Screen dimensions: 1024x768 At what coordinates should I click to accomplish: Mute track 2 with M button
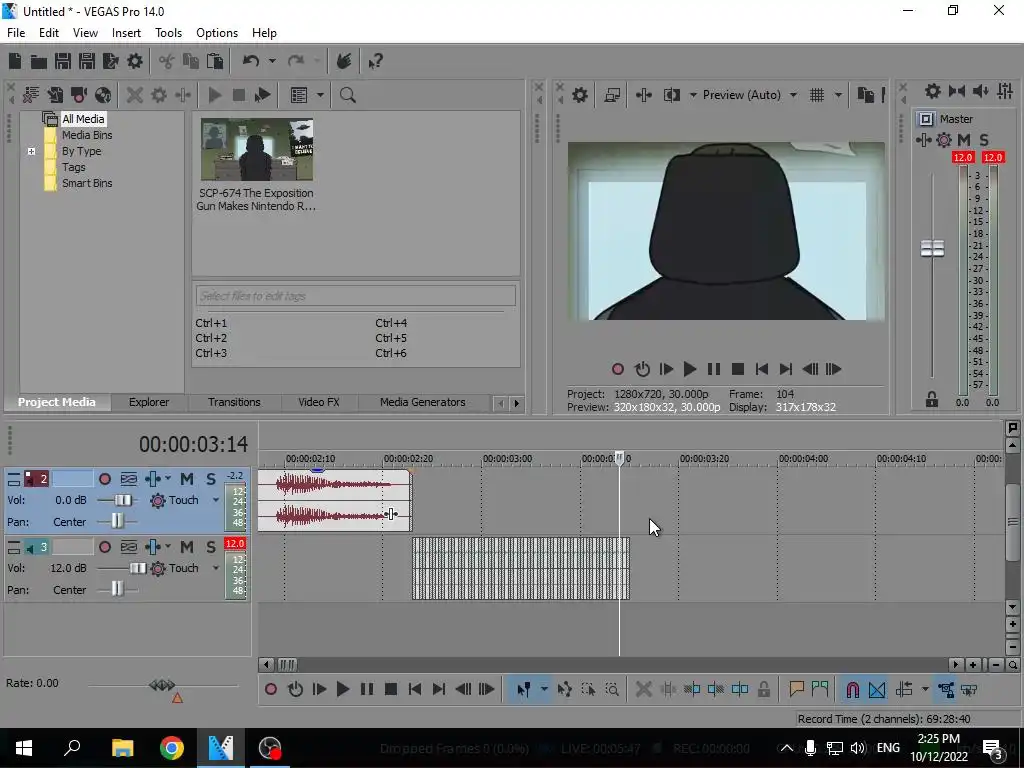click(187, 479)
